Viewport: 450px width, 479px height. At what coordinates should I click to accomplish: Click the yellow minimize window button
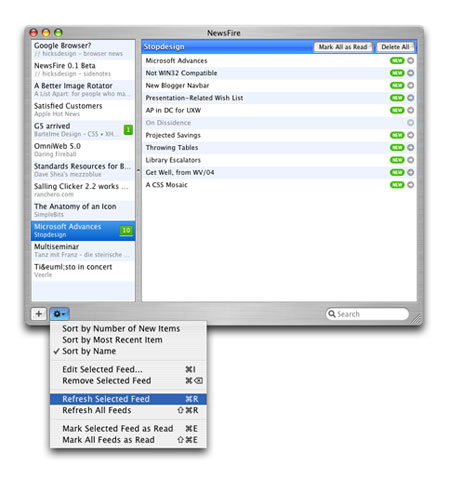46,33
